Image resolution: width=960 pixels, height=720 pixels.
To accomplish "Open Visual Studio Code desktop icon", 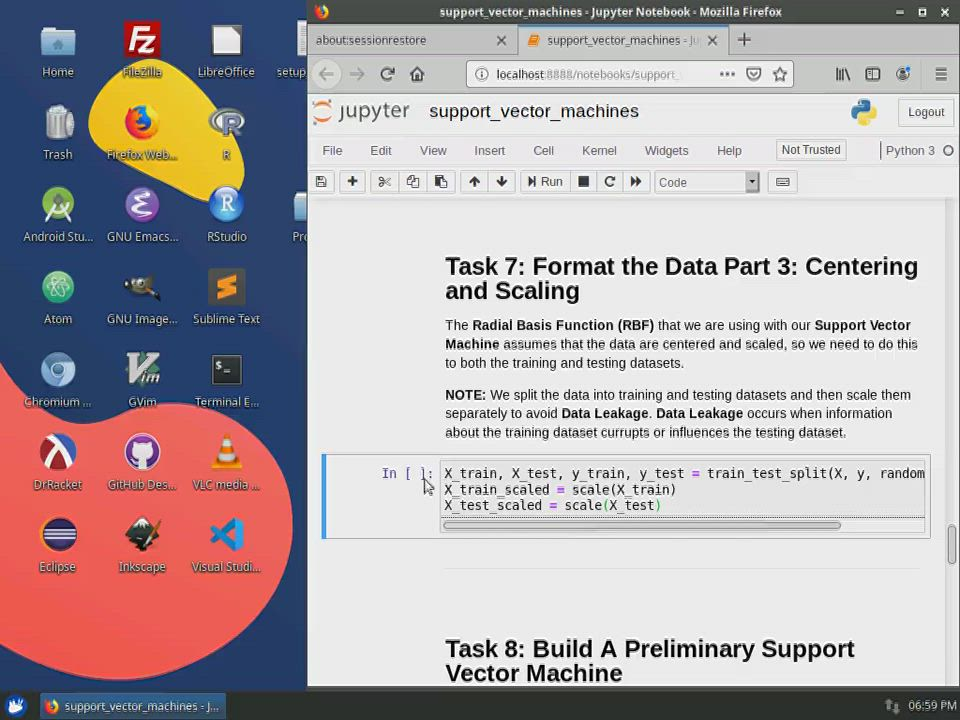I will point(227,545).
